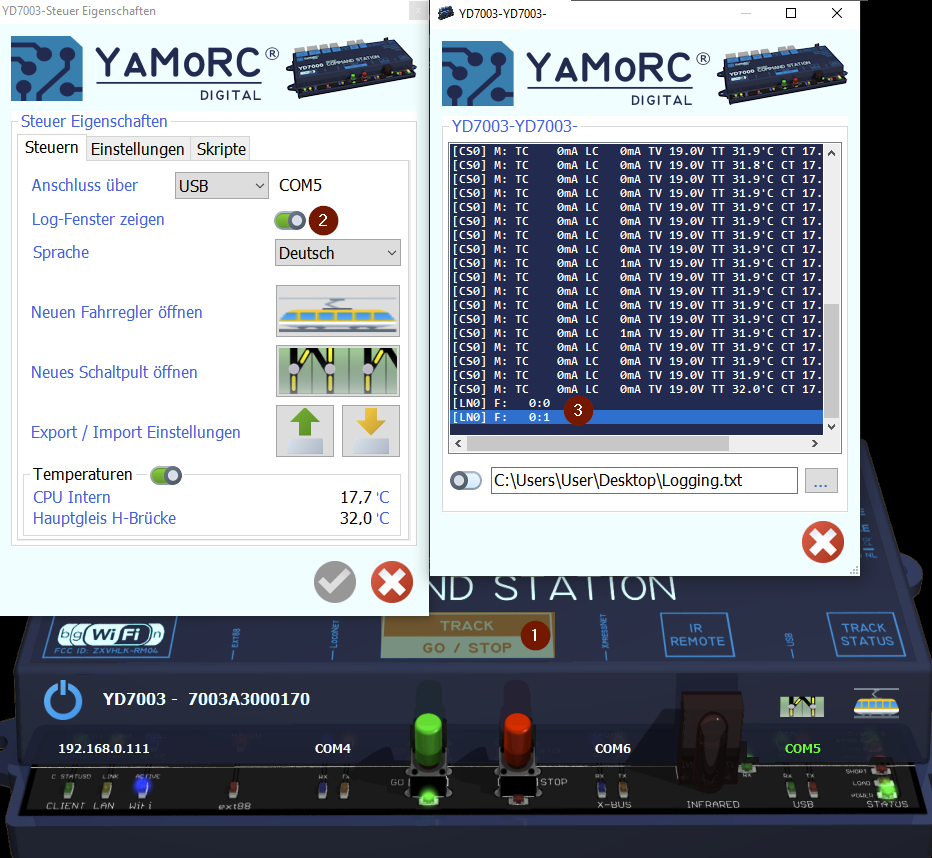Toggle the Temperaturen switch
Screen dimensions: 932x858
[166, 475]
